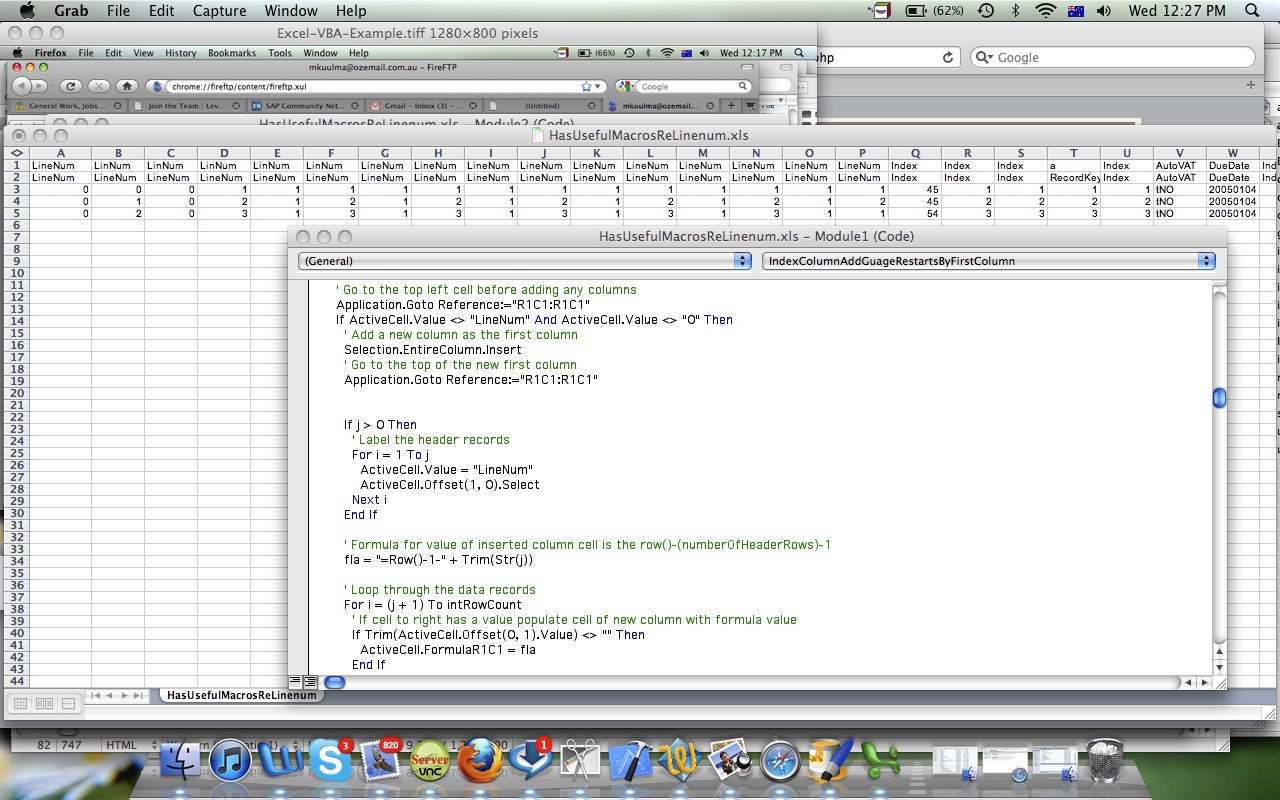This screenshot has width=1280, height=800.
Task: Toggle Full Module View in code window
Action: pos(311,682)
